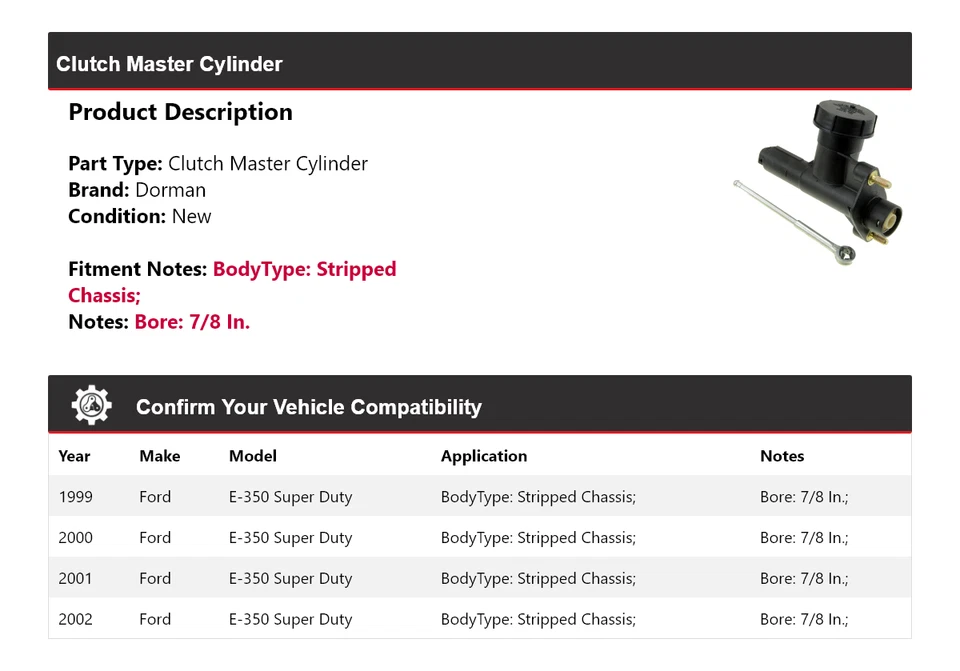This screenshot has width=960, height=671.
Task: Click the Confirm Your Vehicle Compatibility heading
Action: pos(308,407)
